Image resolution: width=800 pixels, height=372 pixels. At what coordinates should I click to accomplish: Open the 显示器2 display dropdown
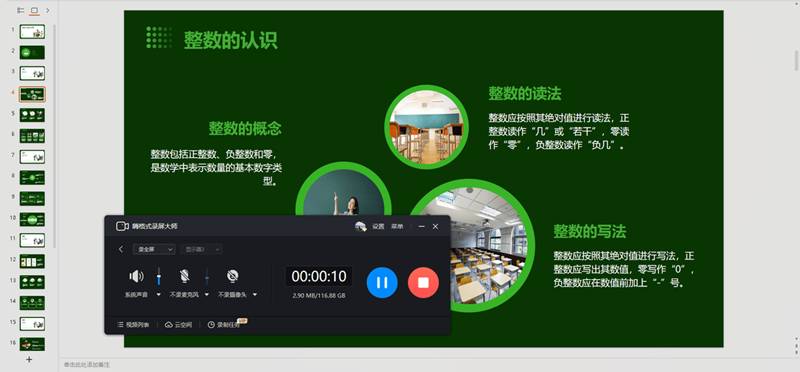pos(201,249)
